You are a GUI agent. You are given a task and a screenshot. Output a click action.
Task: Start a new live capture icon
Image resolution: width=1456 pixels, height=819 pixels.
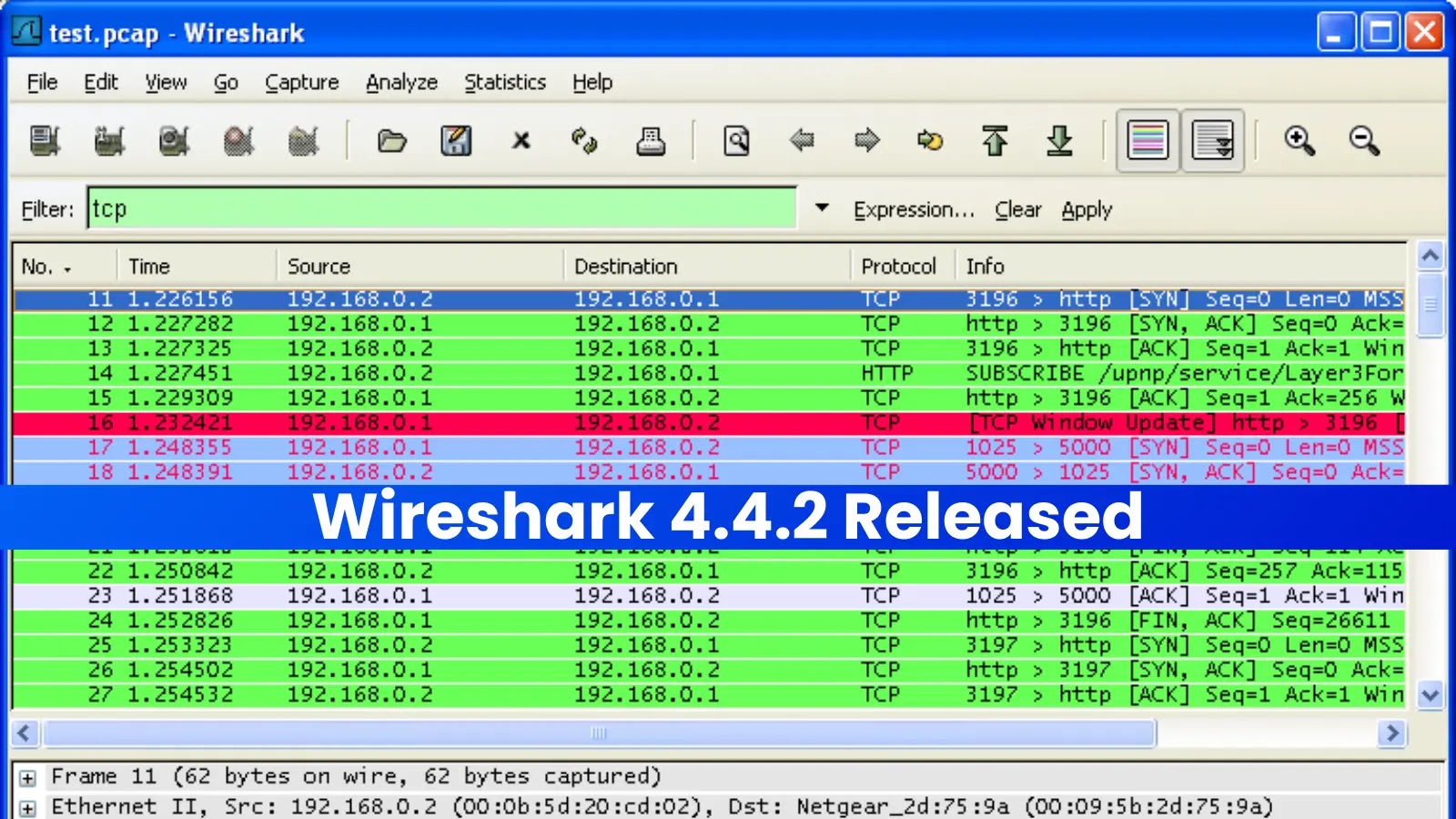coord(174,141)
